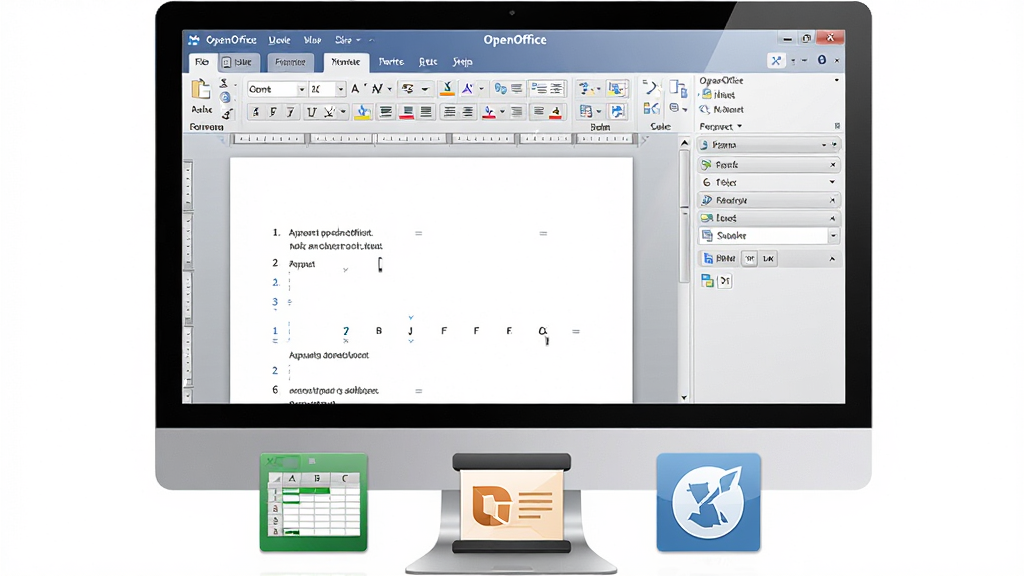The height and width of the screenshot is (576, 1024).
Task: Toggle strikethrough 'X' button
Action: 330,112
